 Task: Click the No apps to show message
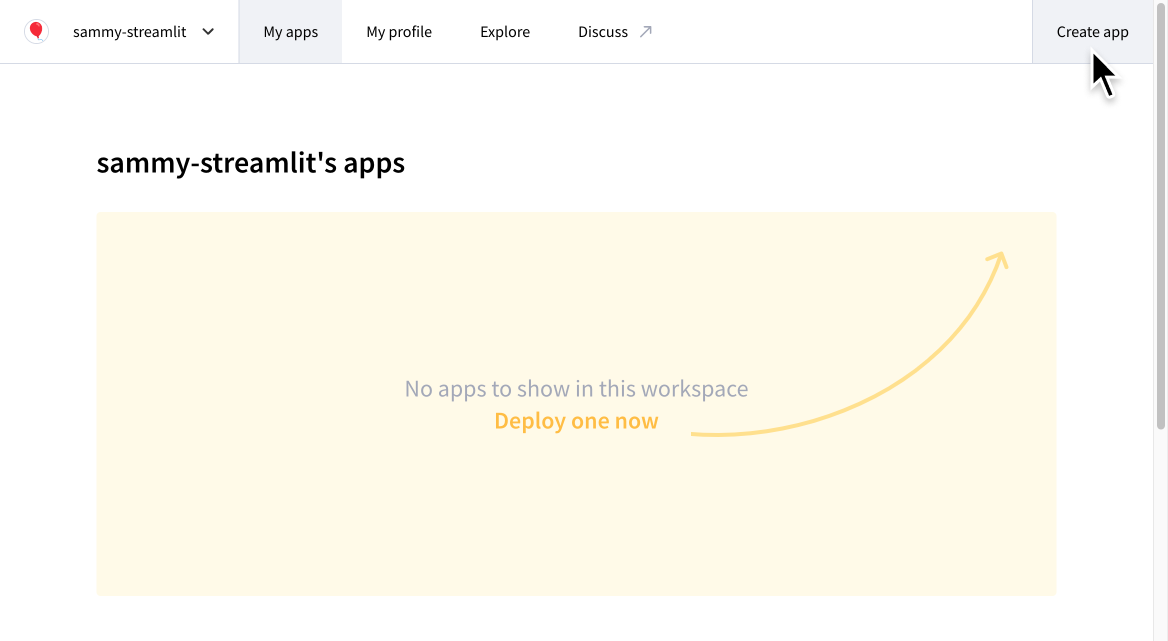(x=576, y=388)
